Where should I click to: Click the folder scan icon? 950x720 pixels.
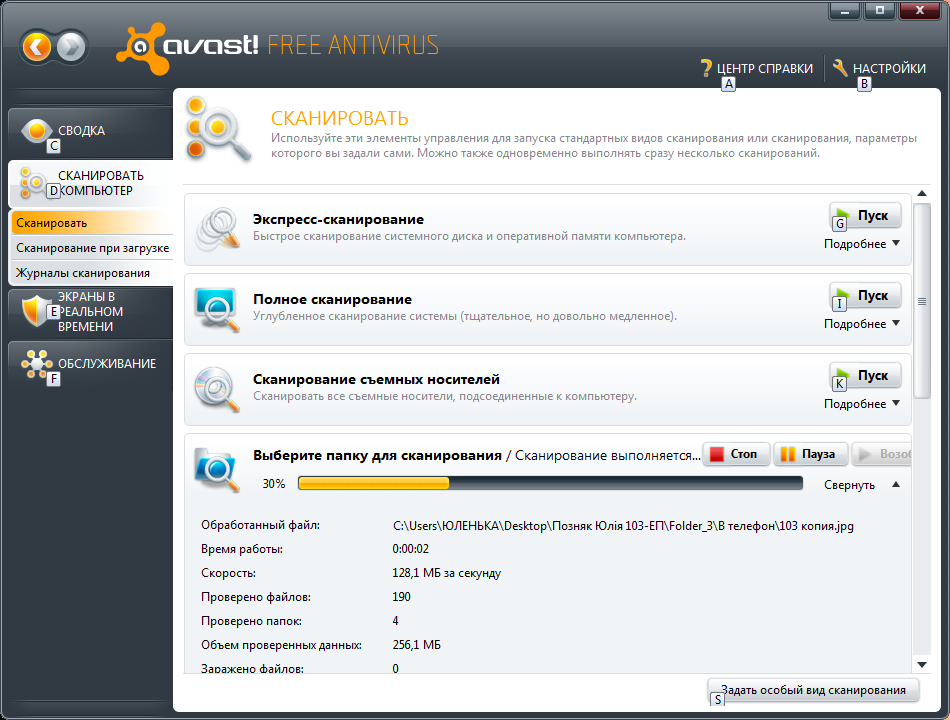tap(216, 470)
